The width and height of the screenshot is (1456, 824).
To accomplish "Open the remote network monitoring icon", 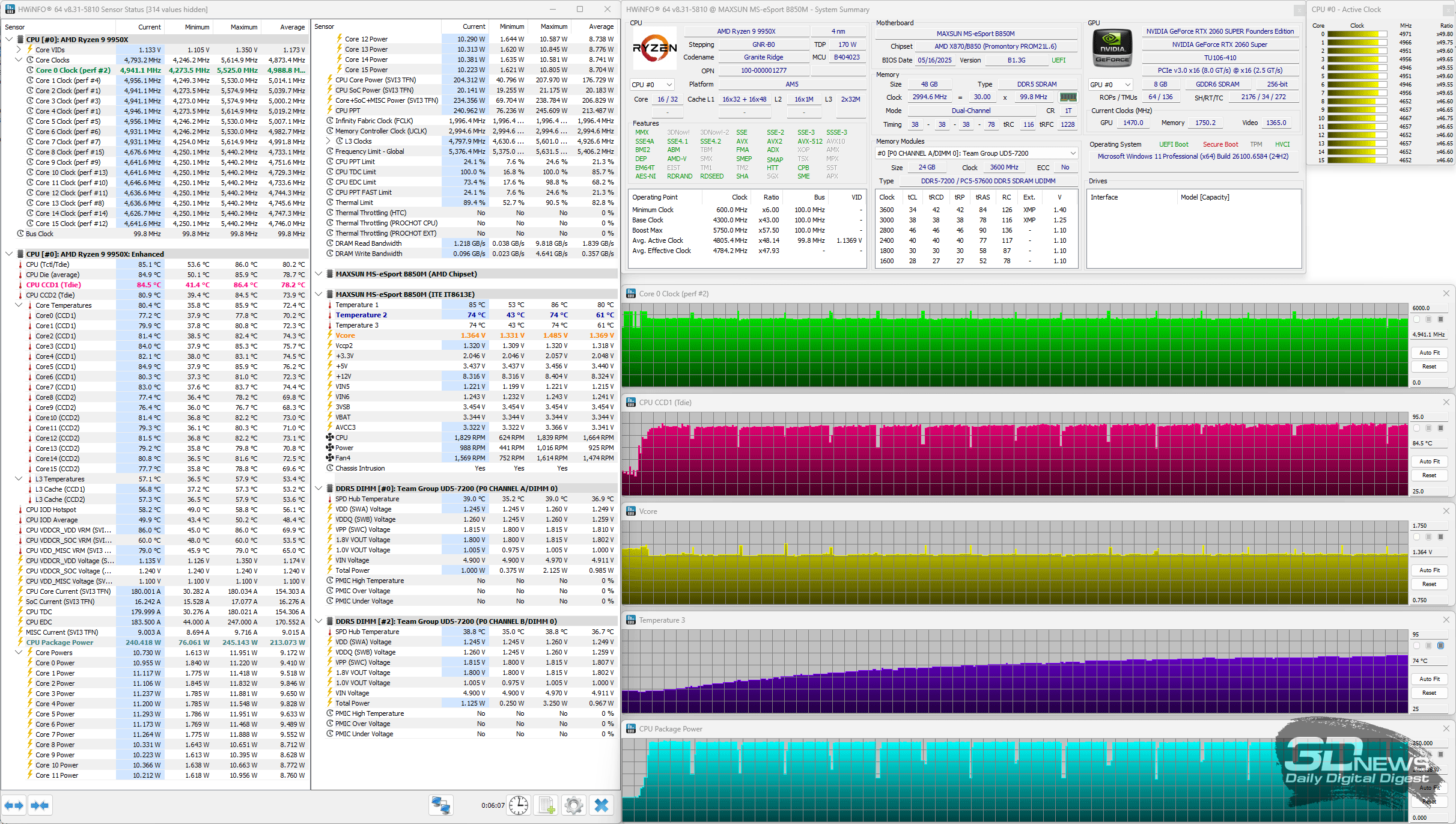I will click(x=441, y=805).
